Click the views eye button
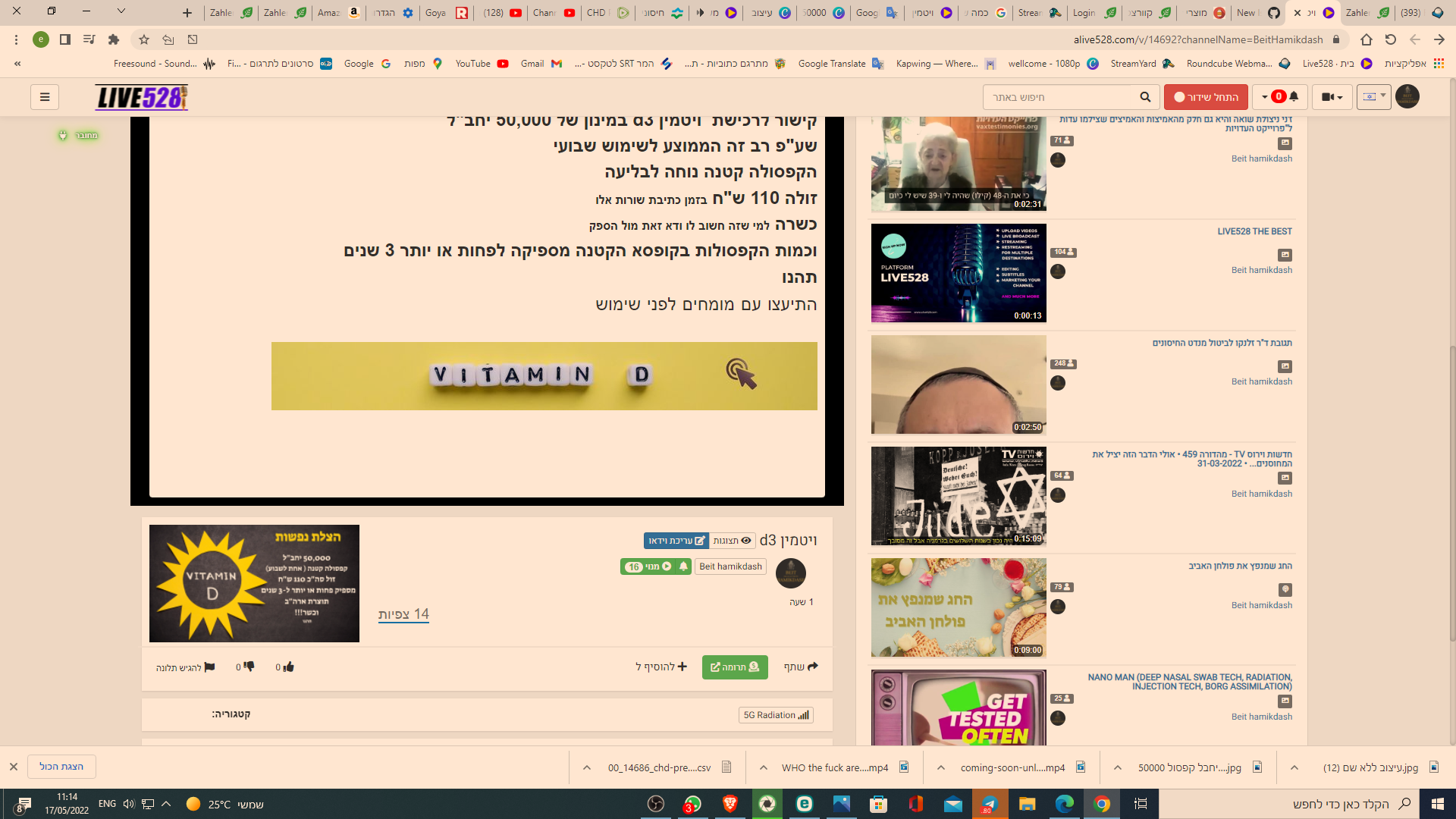The width and height of the screenshot is (1456, 819). 733,541
